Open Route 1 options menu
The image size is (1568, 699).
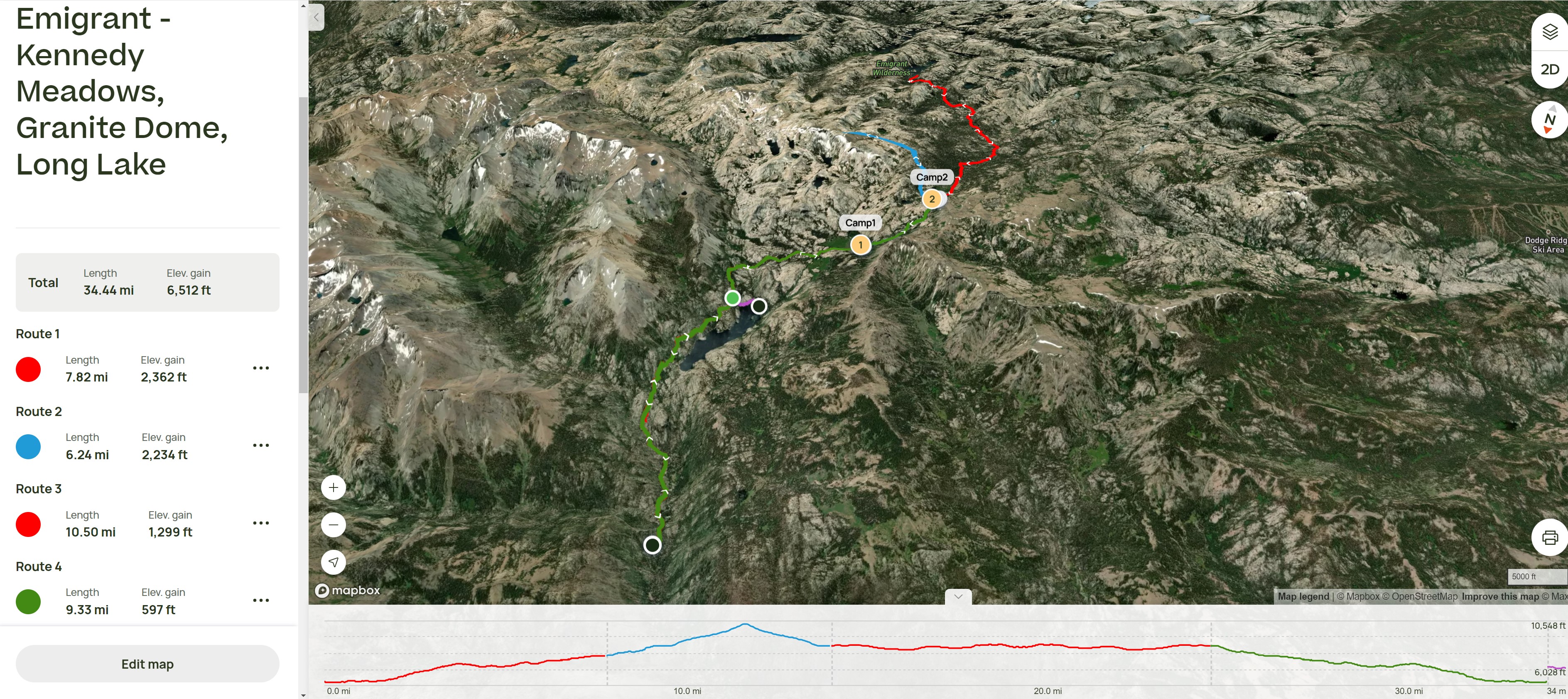tap(261, 368)
